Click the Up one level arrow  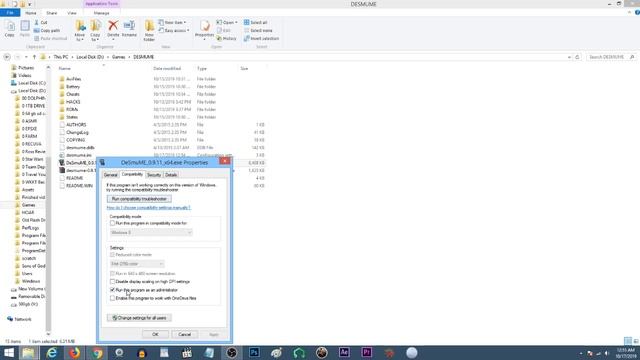coord(34,57)
